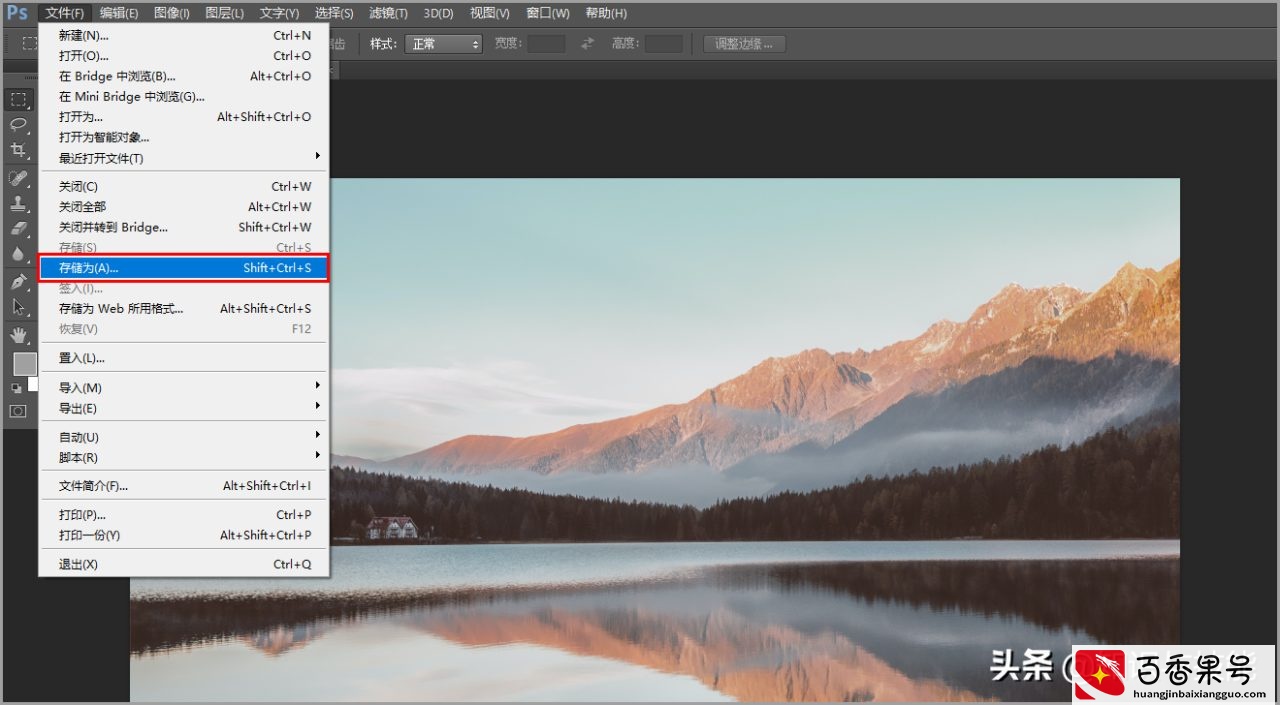
Task: Expand the 自动(U) submenu
Action: click(x=183, y=437)
